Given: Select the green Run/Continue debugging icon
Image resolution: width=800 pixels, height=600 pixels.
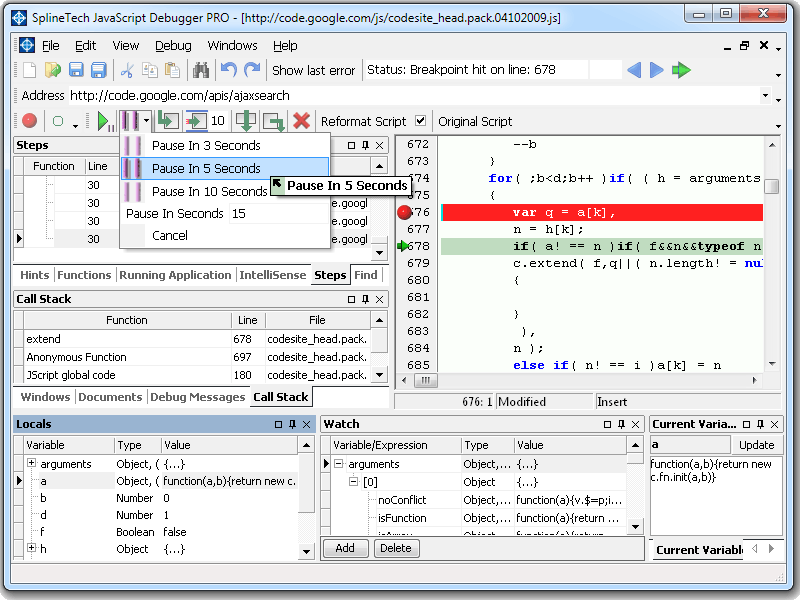Looking at the screenshot, I should point(103,120).
